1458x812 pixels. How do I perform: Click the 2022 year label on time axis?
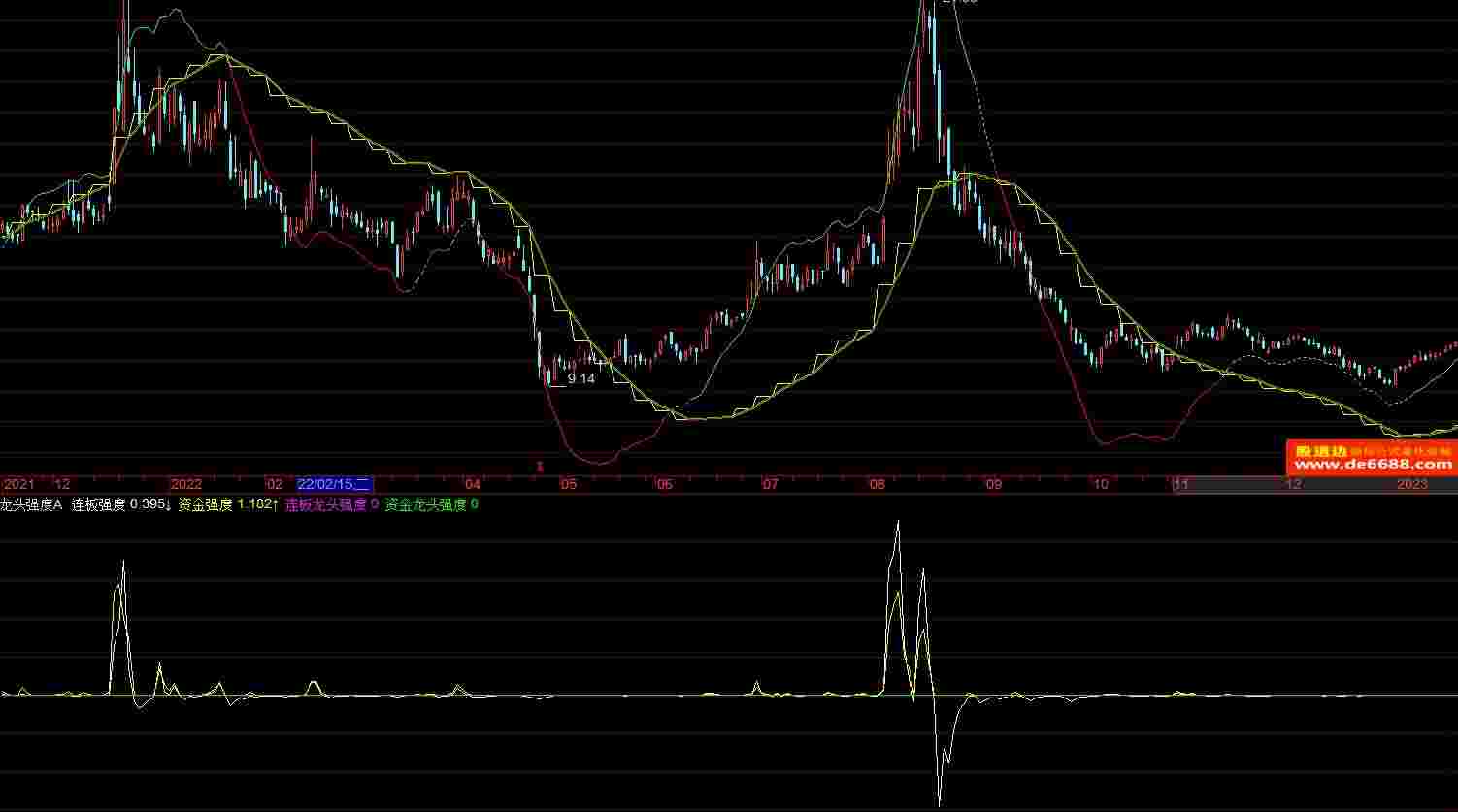tap(185, 484)
